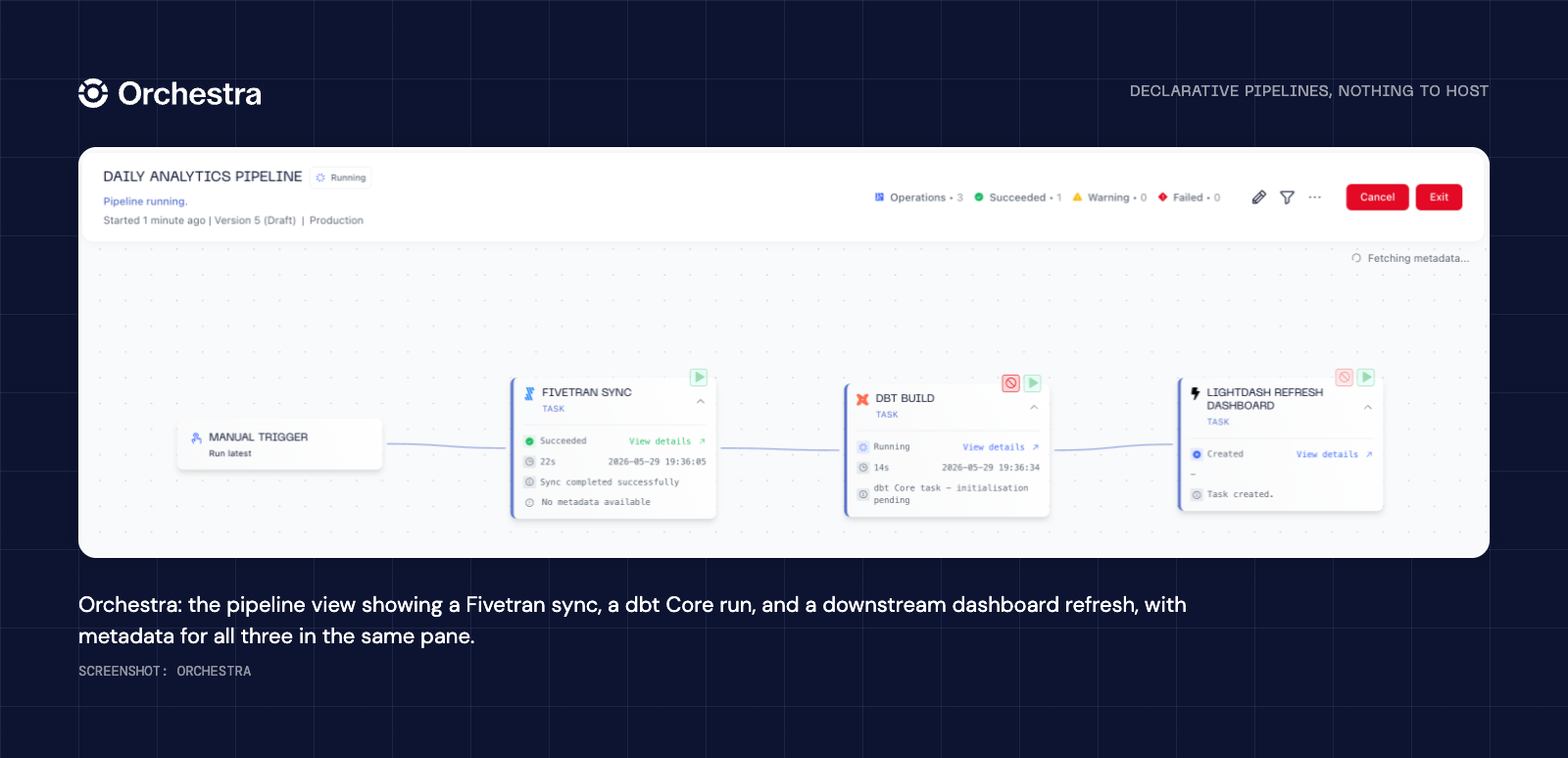Click the icon beside 'Sync completed successfully'
This screenshot has width=1568, height=758.
click(x=529, y=482)
